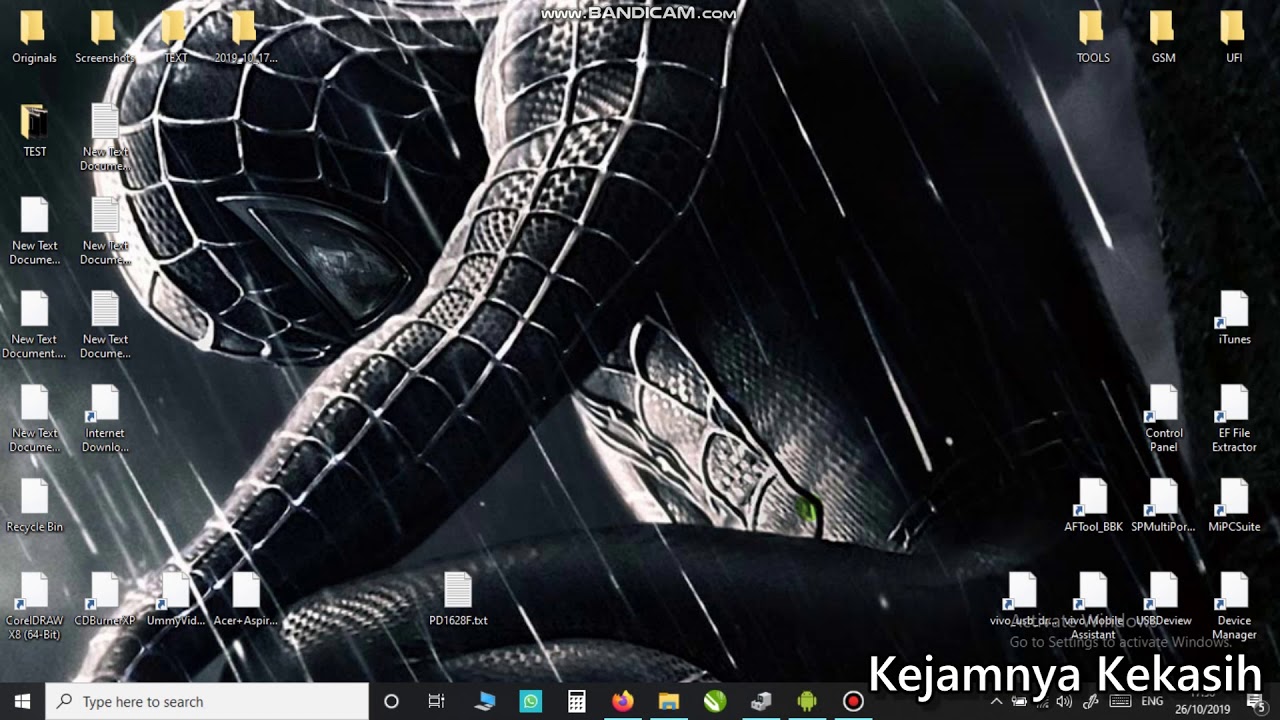The height and width of the screenshot is (720, 1280).
Task: Open Task View on the taskbar
Action: (x=437, y=701)
